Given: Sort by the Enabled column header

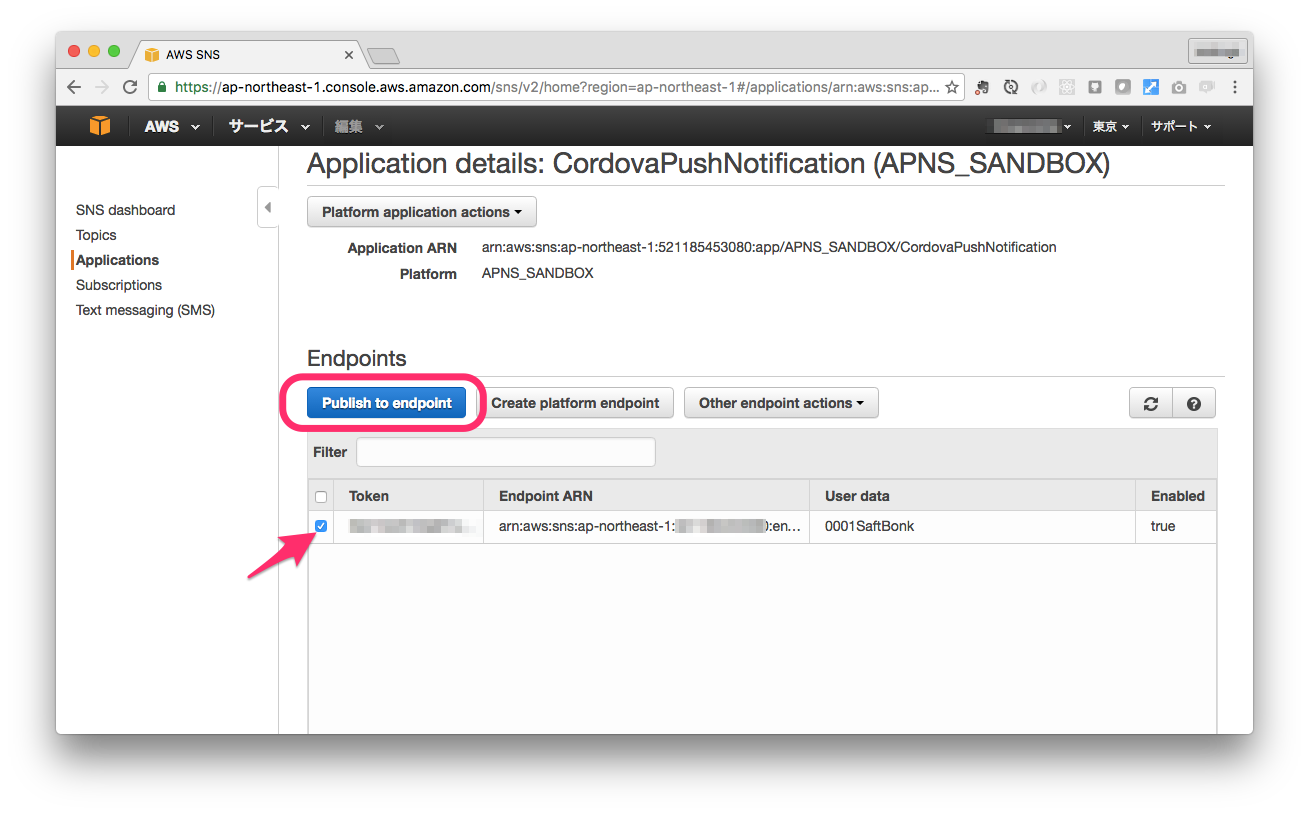Looking at the screenshot, I should click(x=1177, y=496).
